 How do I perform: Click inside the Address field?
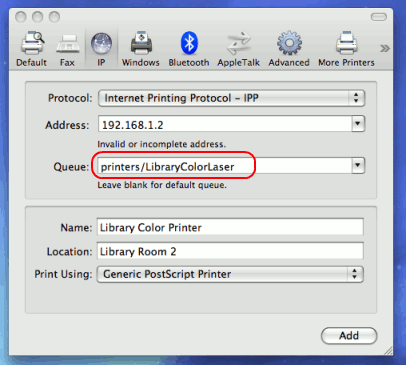point(225,124)
